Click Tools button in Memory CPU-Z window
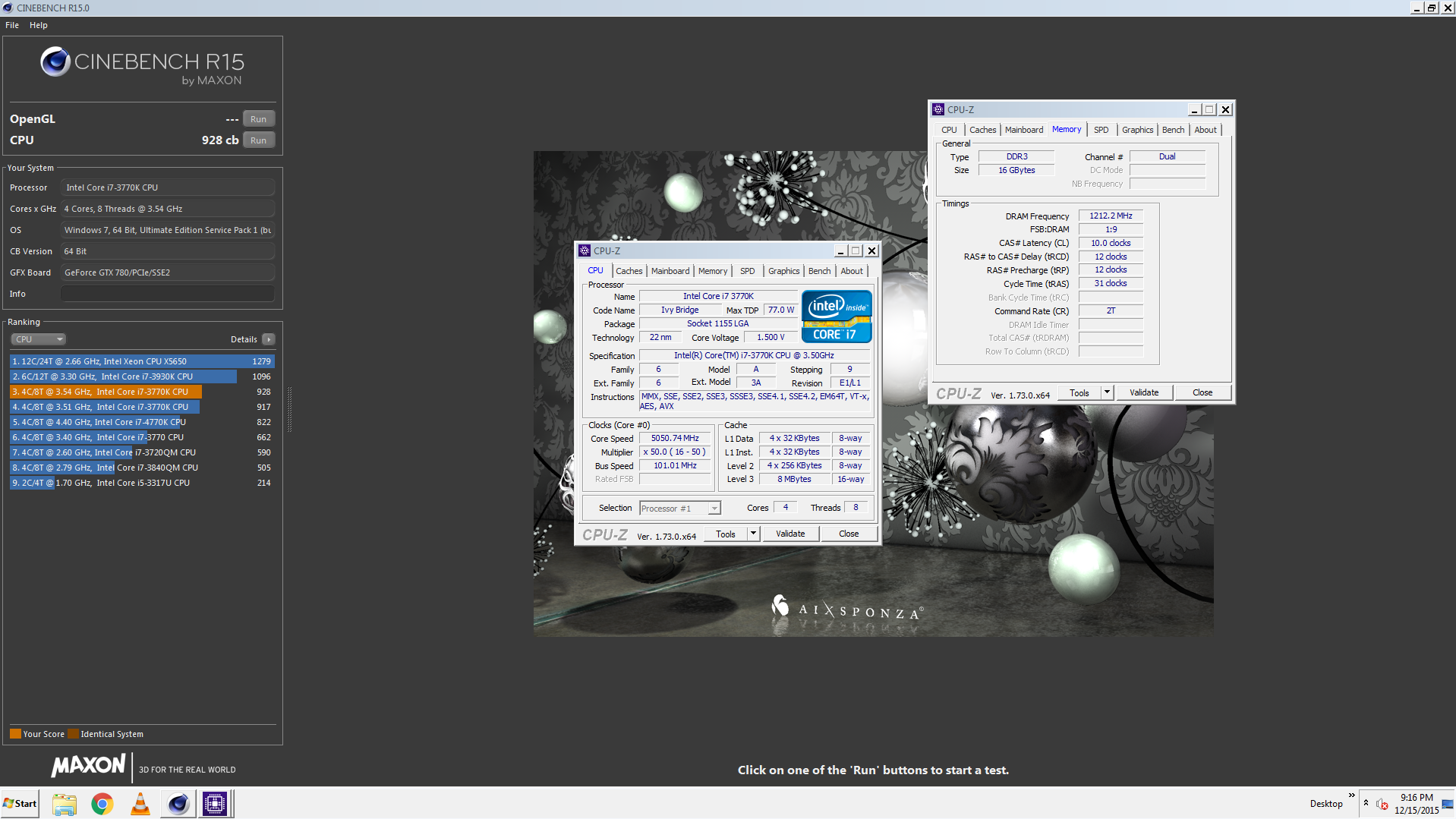1456x819 pixels. point(1079,393)
